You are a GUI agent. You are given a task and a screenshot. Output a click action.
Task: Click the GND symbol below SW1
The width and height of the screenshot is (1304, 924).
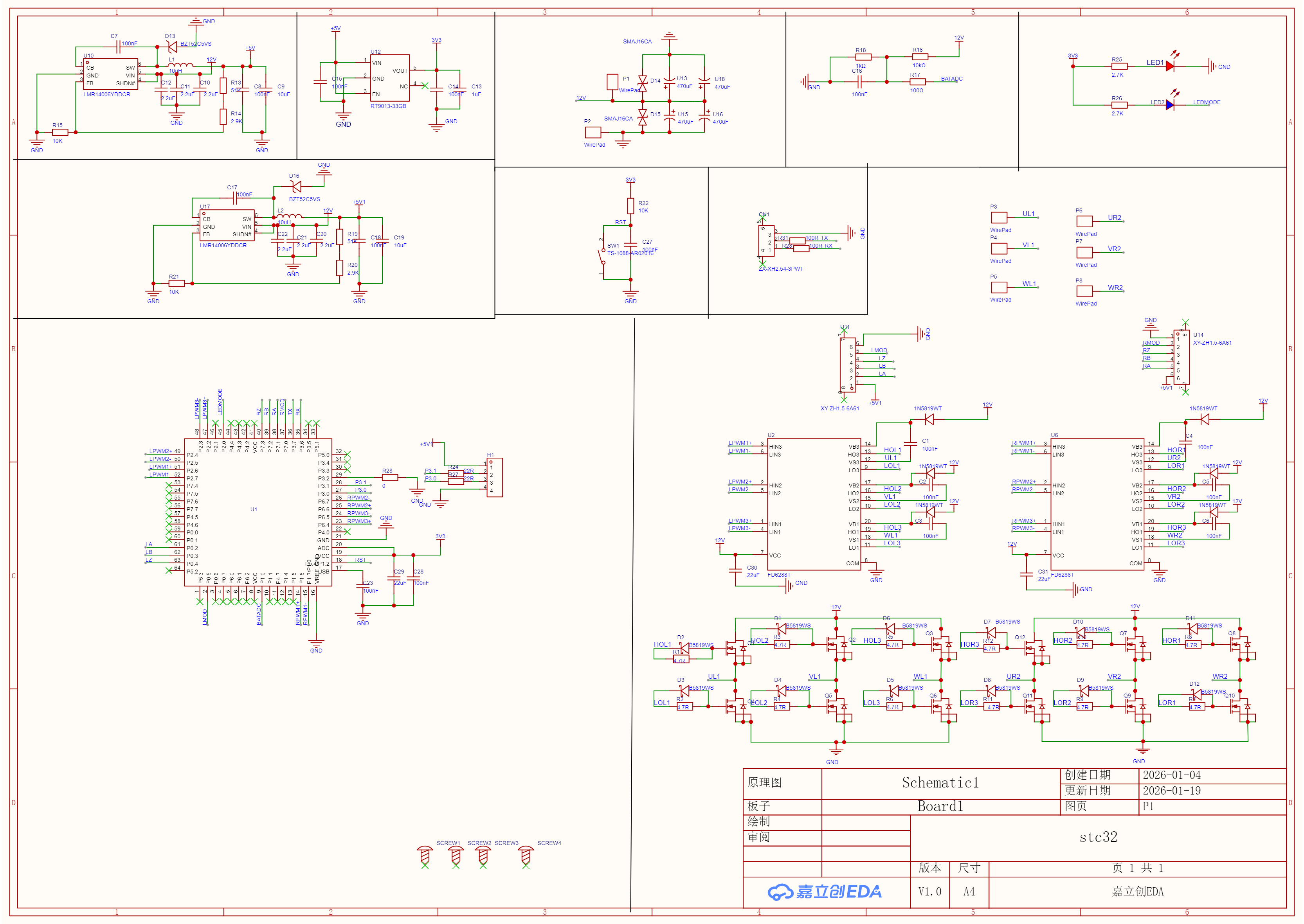(x=630, y=295)
